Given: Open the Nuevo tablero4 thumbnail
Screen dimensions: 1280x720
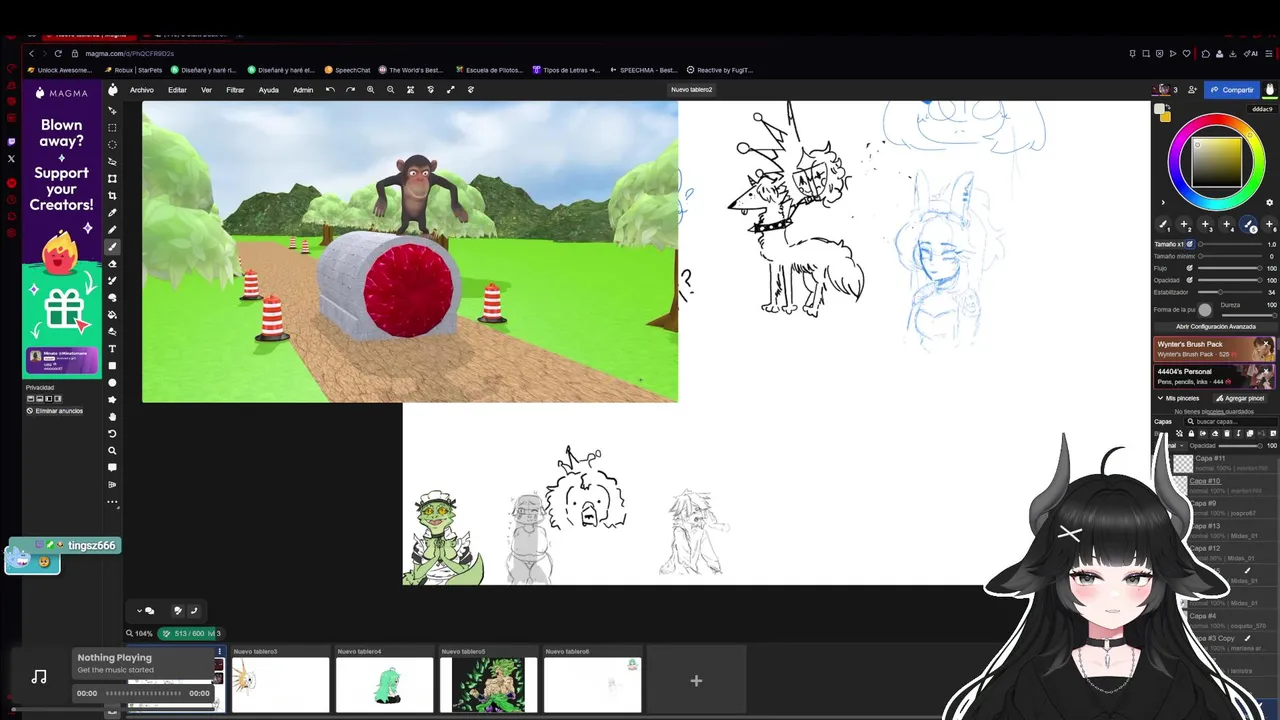Looking at the screenshot, I should click(x=384, y=685).
